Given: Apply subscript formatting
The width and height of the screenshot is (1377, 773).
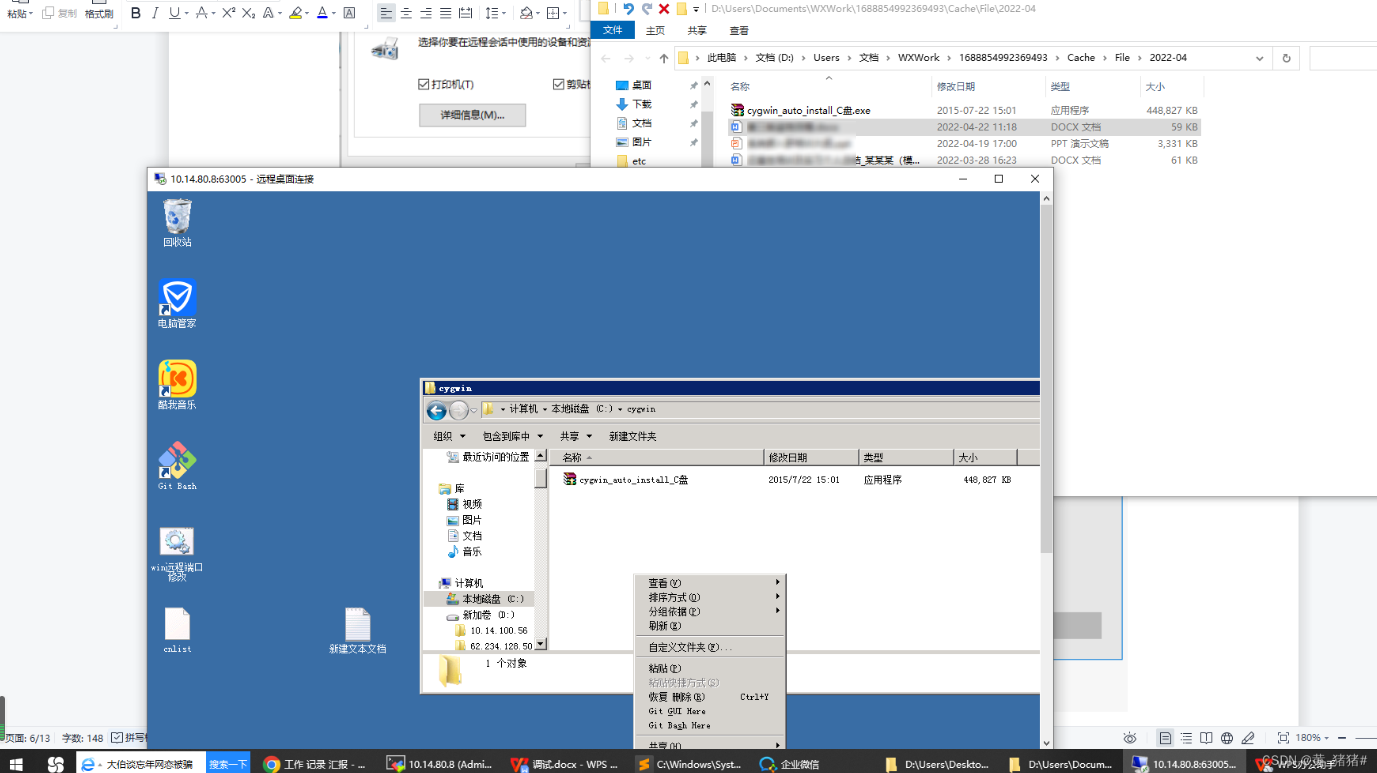Looking at the screenshot, I should click(x=248, y=13).
